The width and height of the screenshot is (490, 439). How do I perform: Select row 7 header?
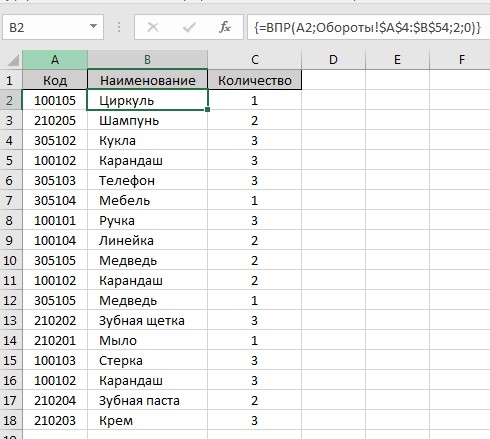pos(11,200)
